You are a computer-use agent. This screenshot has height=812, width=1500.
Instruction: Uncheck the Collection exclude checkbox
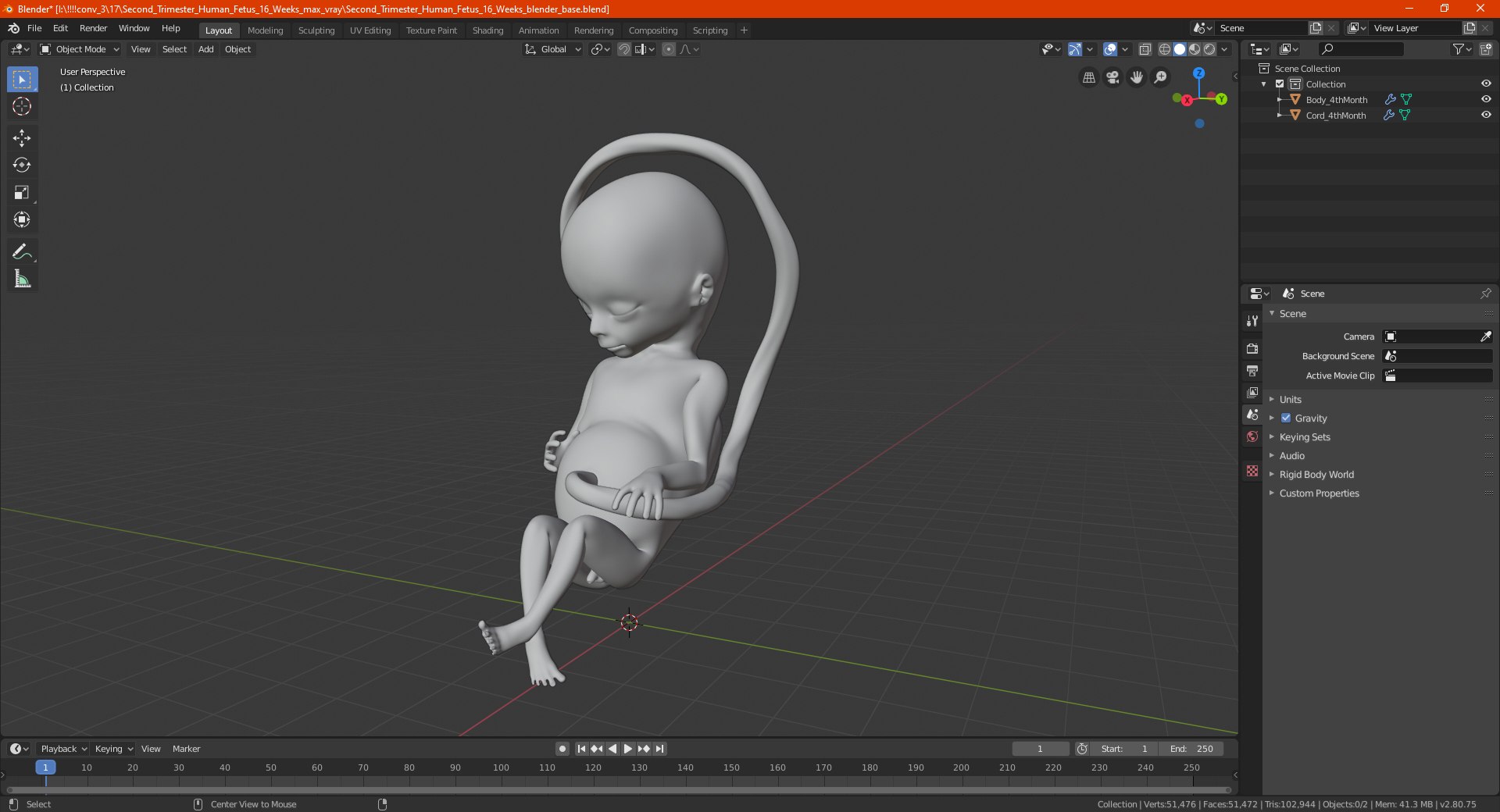pos(1280,84)
